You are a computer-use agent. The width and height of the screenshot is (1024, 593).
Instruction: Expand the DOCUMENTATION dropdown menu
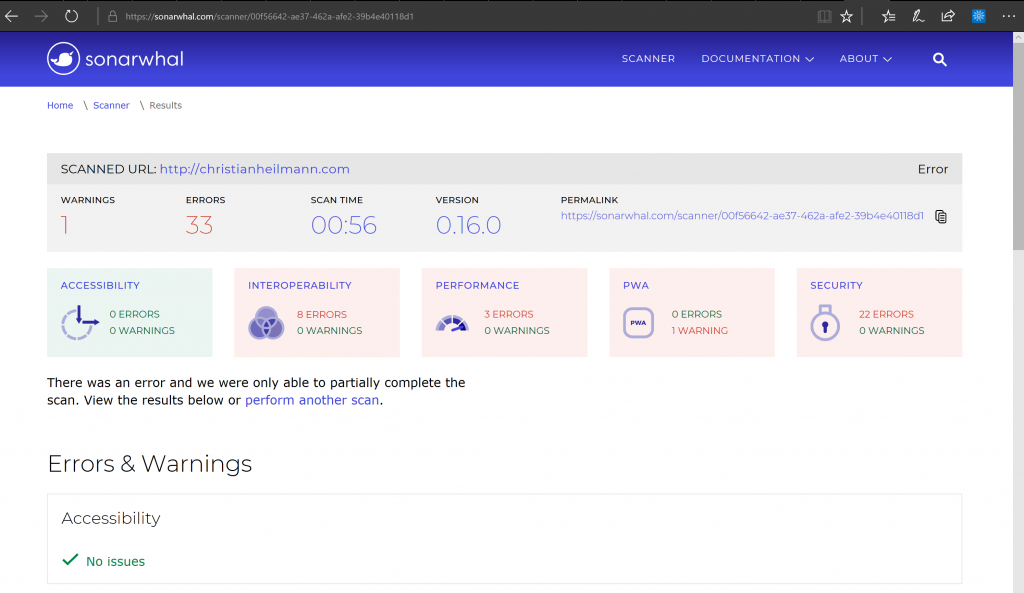click(758, 59)
